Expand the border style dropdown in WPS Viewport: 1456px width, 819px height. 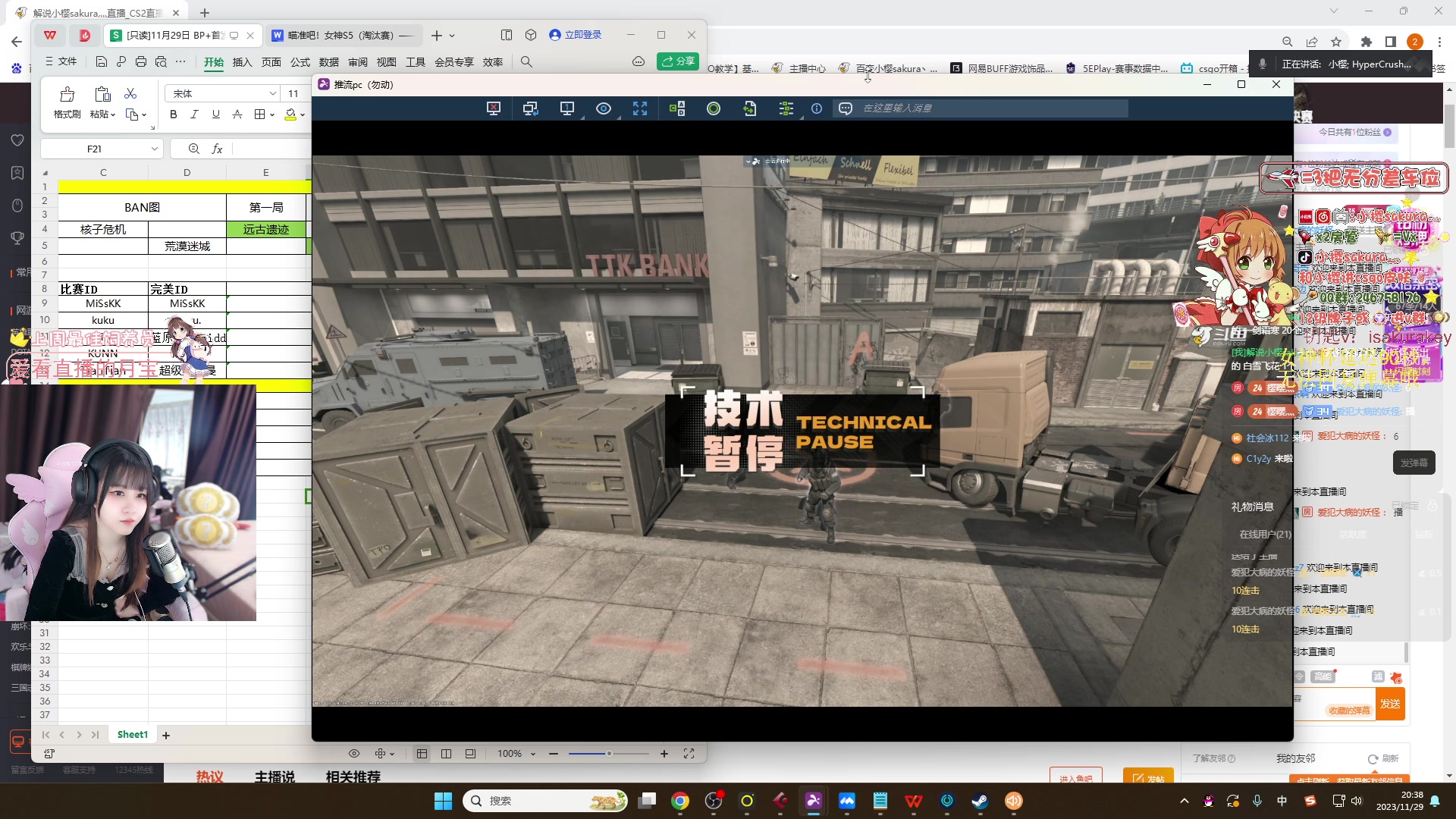(271, 115)
